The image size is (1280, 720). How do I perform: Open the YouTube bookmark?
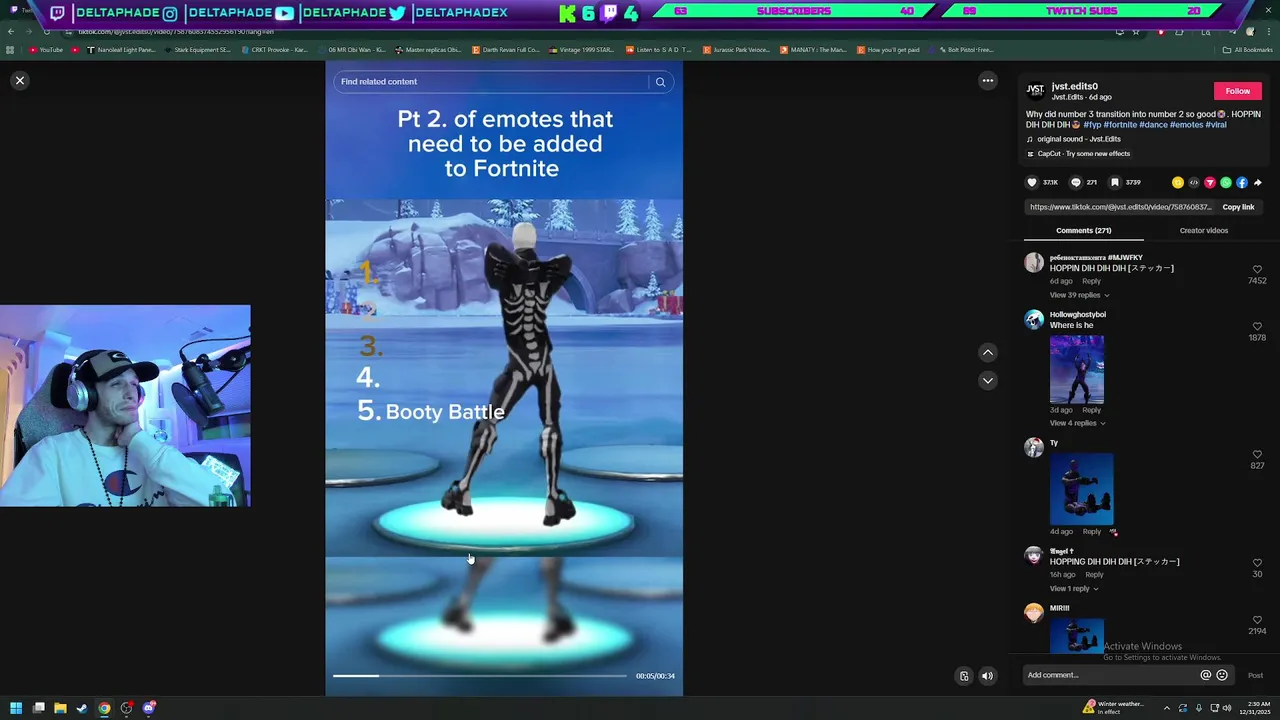(47, 49)
